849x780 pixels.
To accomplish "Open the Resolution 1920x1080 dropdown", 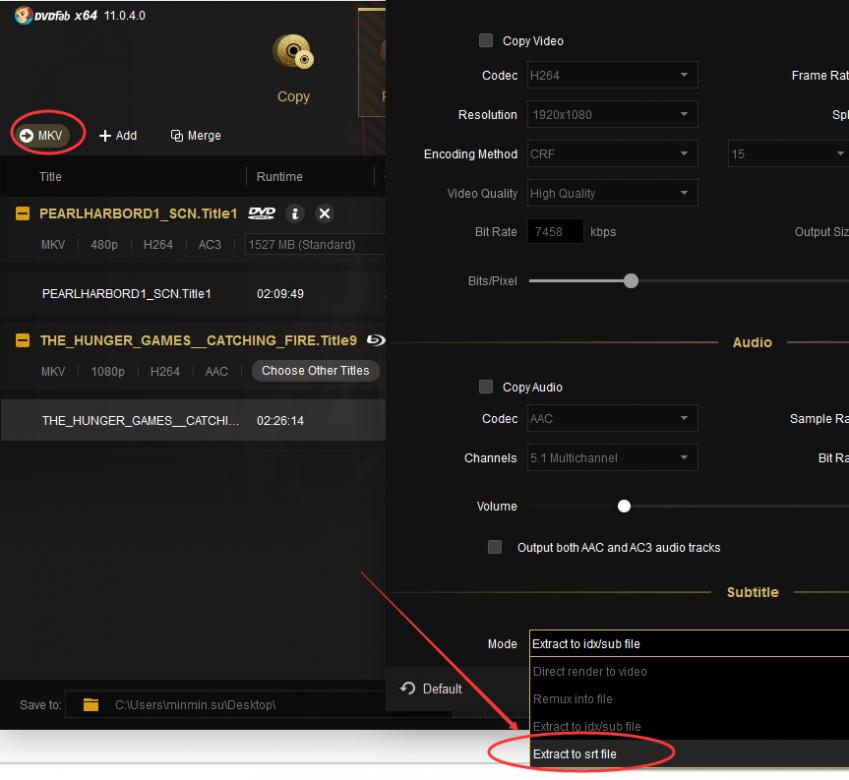I will click(612, 114).
